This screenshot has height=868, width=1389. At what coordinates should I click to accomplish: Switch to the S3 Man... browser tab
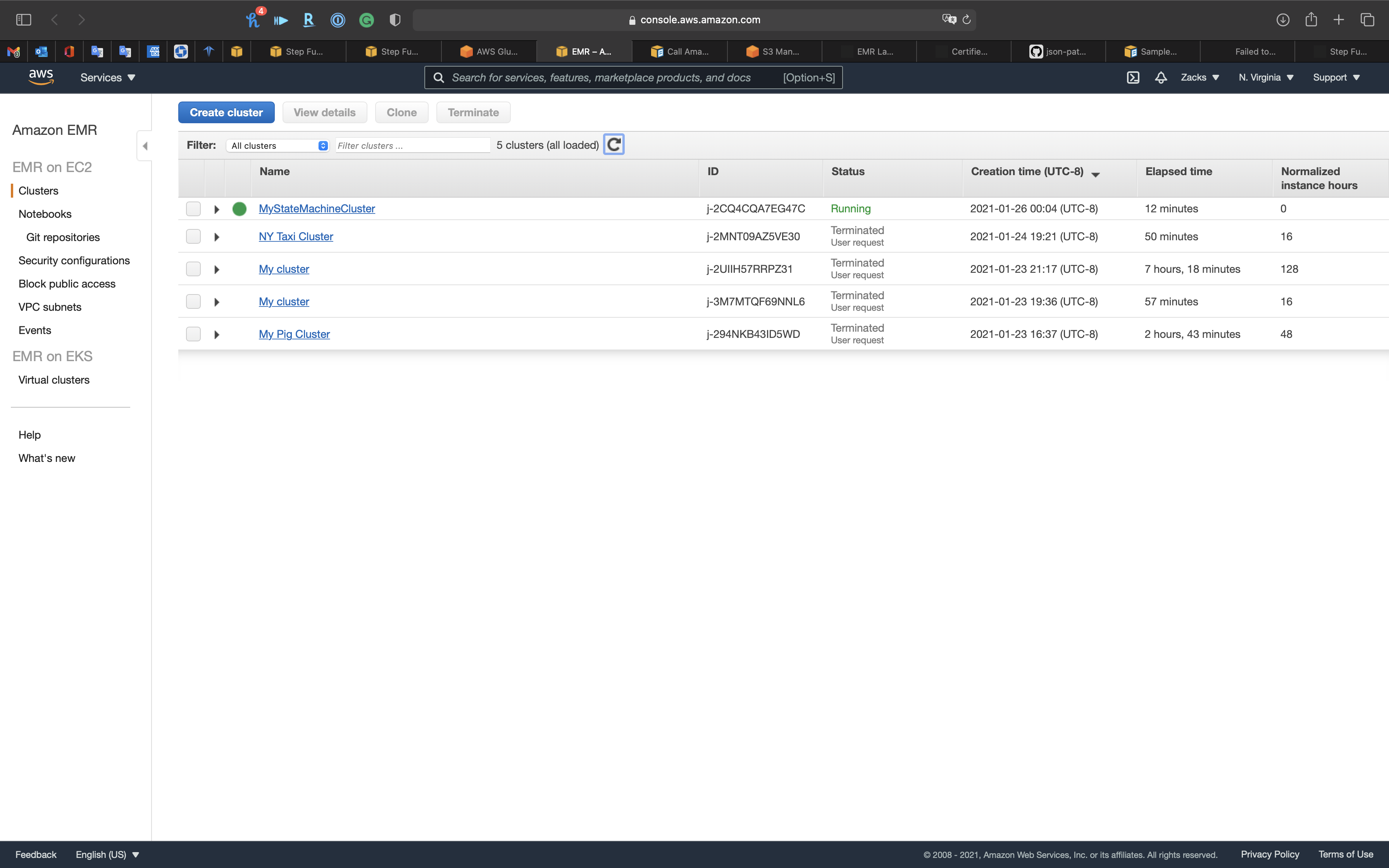[x=774, y=52]
